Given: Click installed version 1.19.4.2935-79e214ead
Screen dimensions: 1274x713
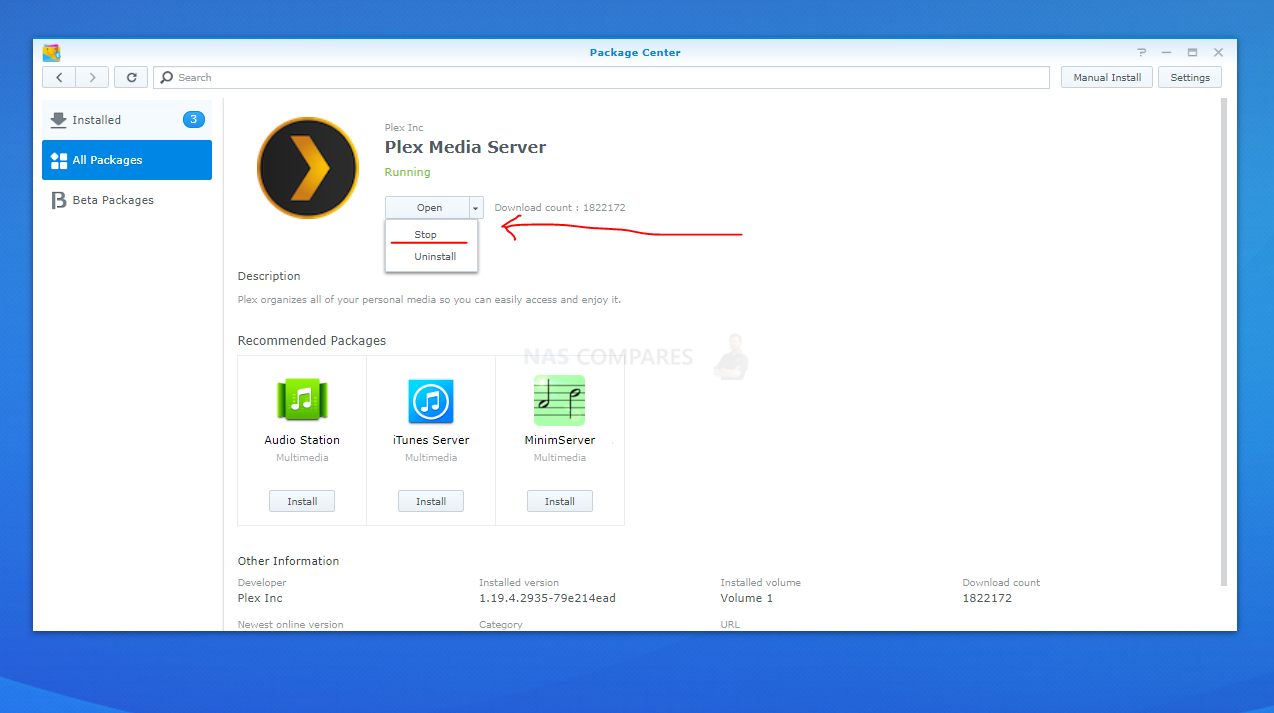Looking at the screenshot, I should [x=547, y=598].
